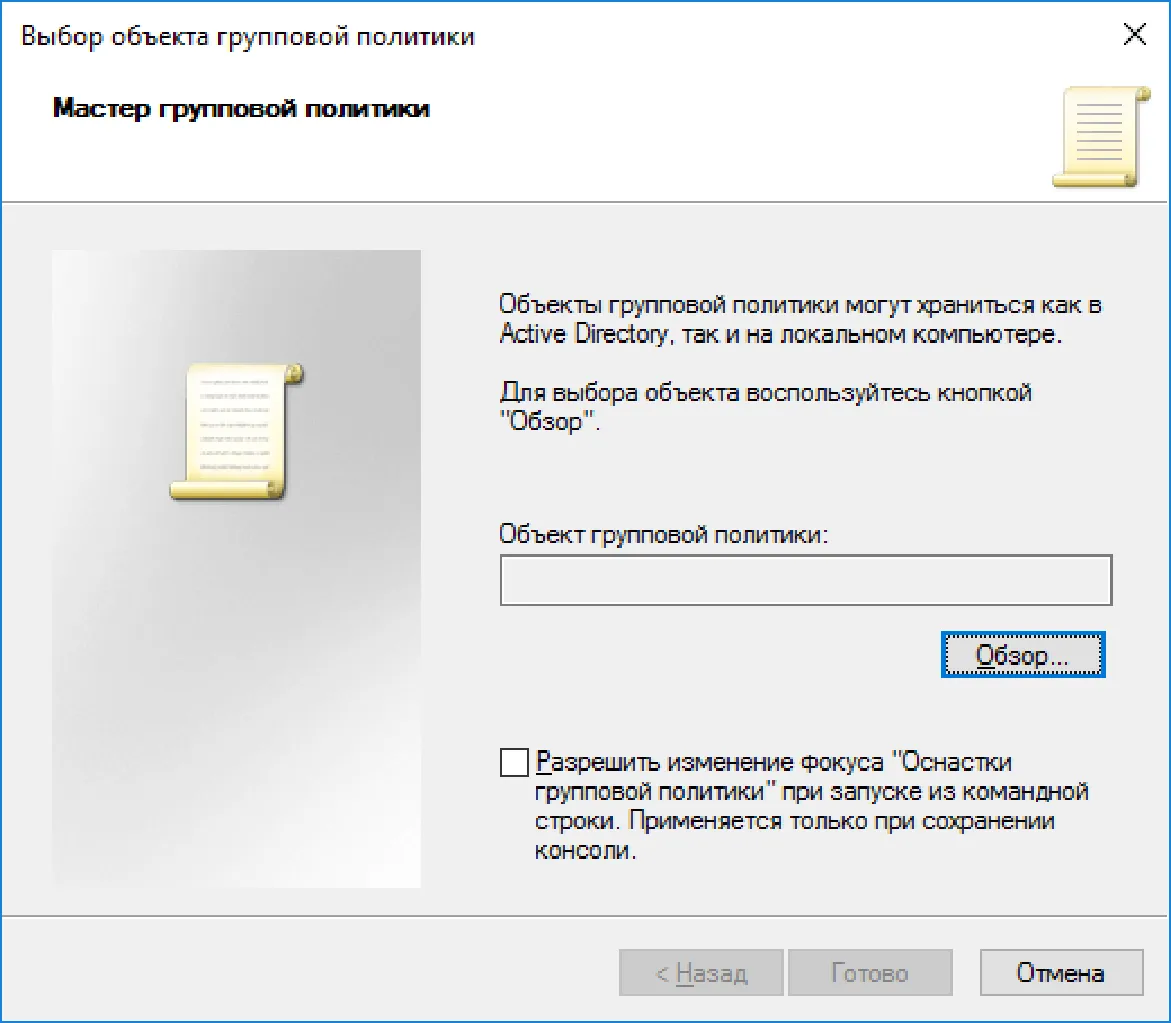Image resolution: width=1171 pixels, height=1023 pixels.
Task: Click the Для выбора объекта instruction text
Action: 765,407
